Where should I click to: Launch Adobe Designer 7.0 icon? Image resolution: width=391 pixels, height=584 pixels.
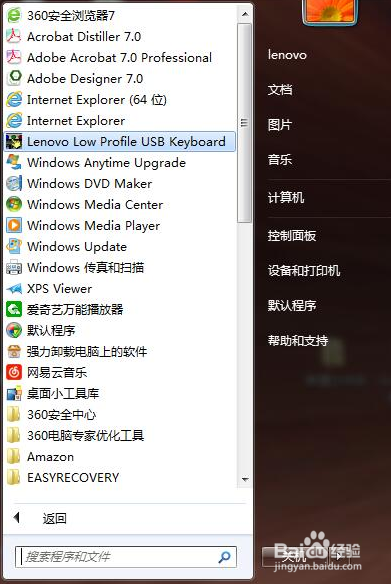click(x=14, y=78)
